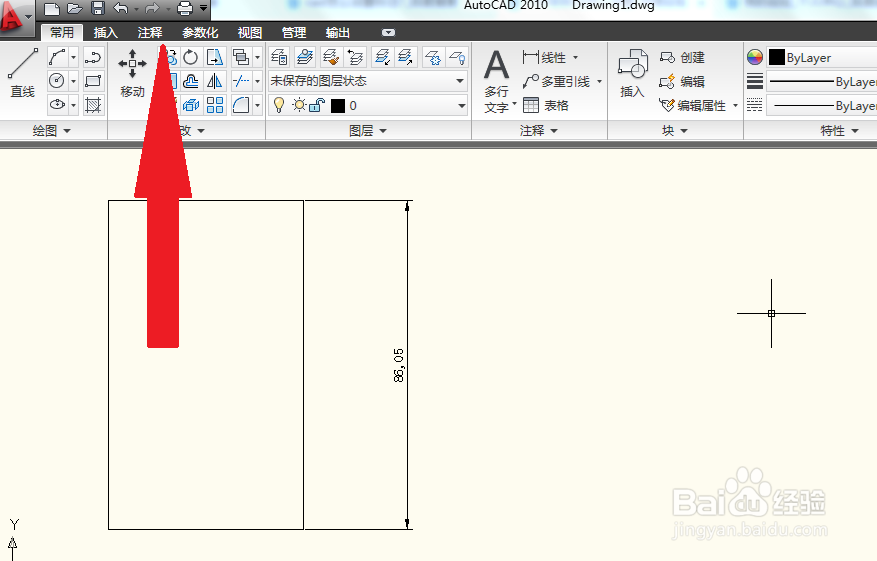Image resolution: width=877 pixels, height=561 pixels.
Task: Expand the Annotation (注释) panel
Action: coord(539,130)
